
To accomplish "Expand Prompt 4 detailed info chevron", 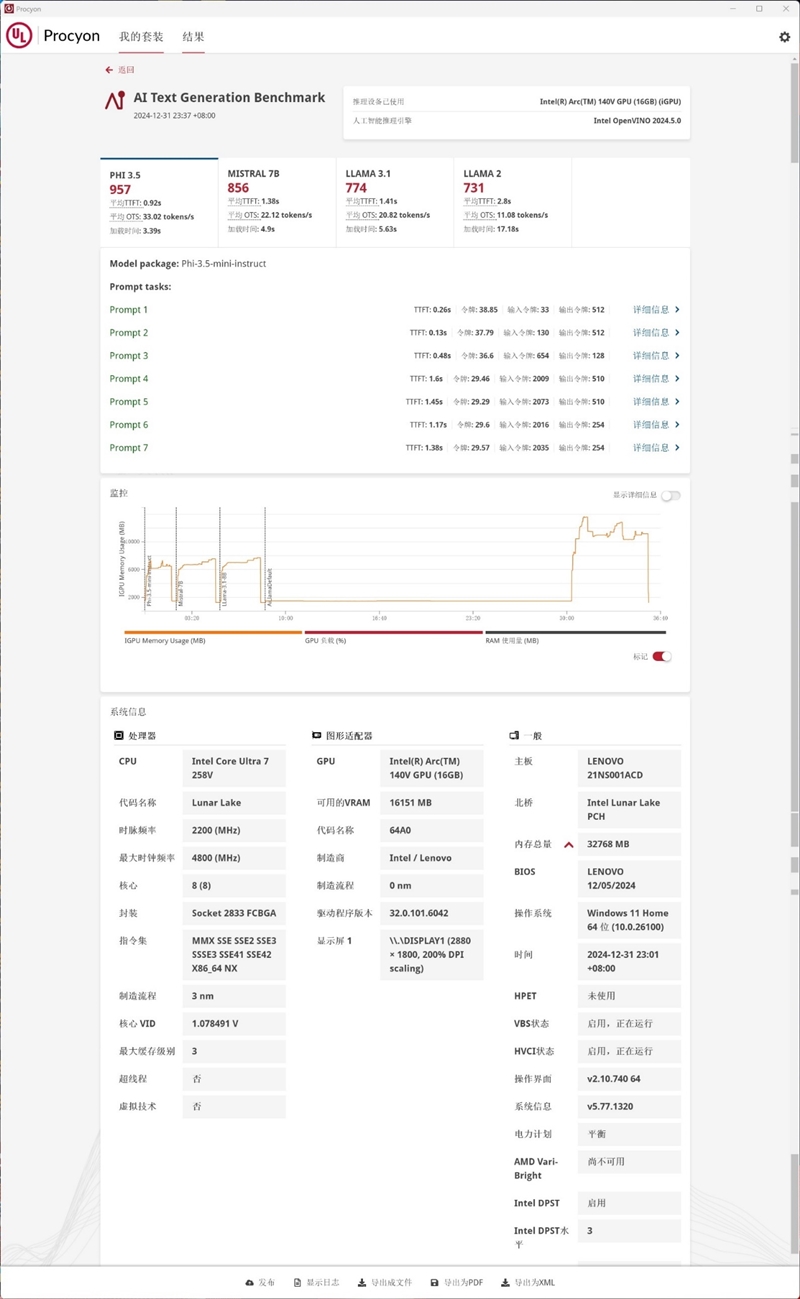I will (677, 379).
